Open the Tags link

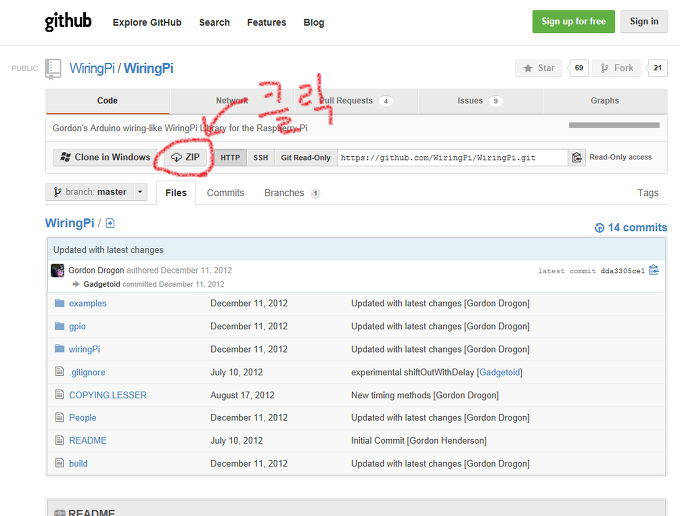coord(648,193)
